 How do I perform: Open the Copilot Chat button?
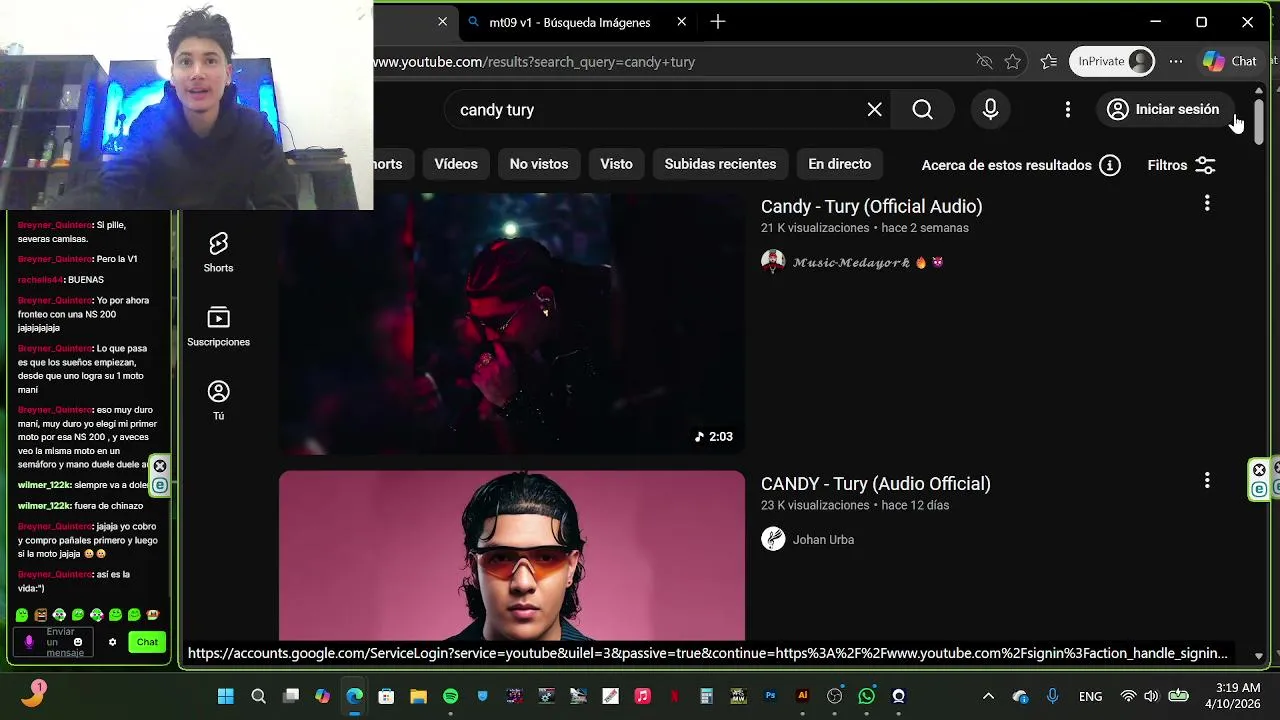tap(1230, 62)
